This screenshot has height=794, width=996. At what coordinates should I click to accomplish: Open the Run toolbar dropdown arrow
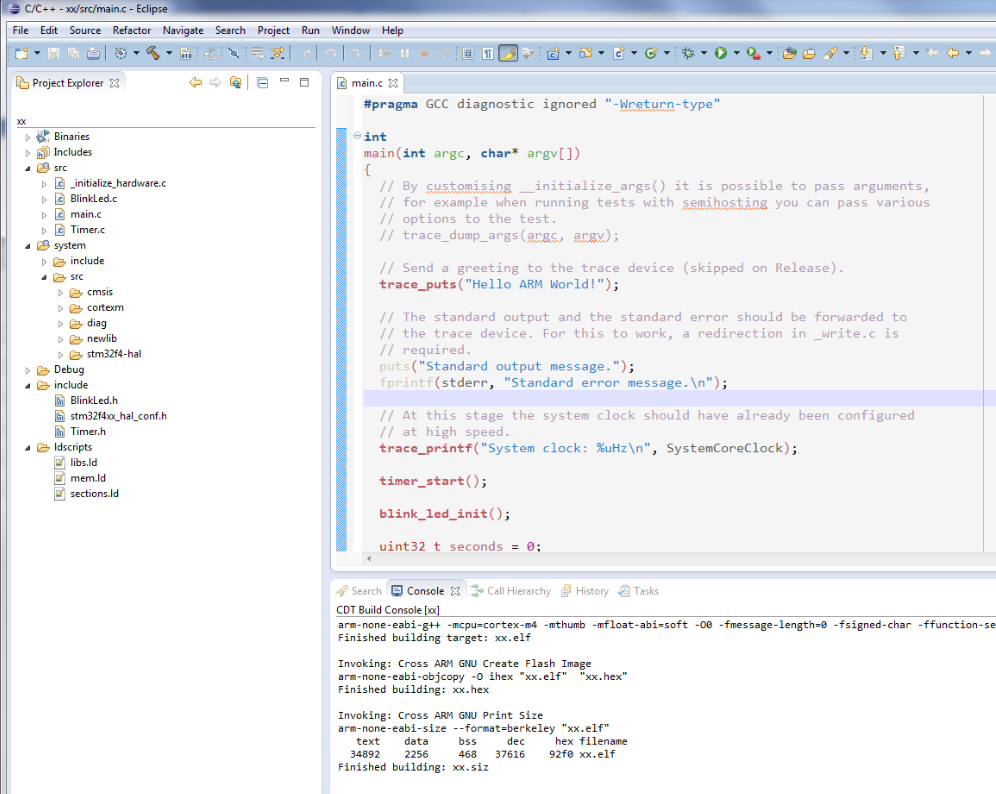click(737, 53)
